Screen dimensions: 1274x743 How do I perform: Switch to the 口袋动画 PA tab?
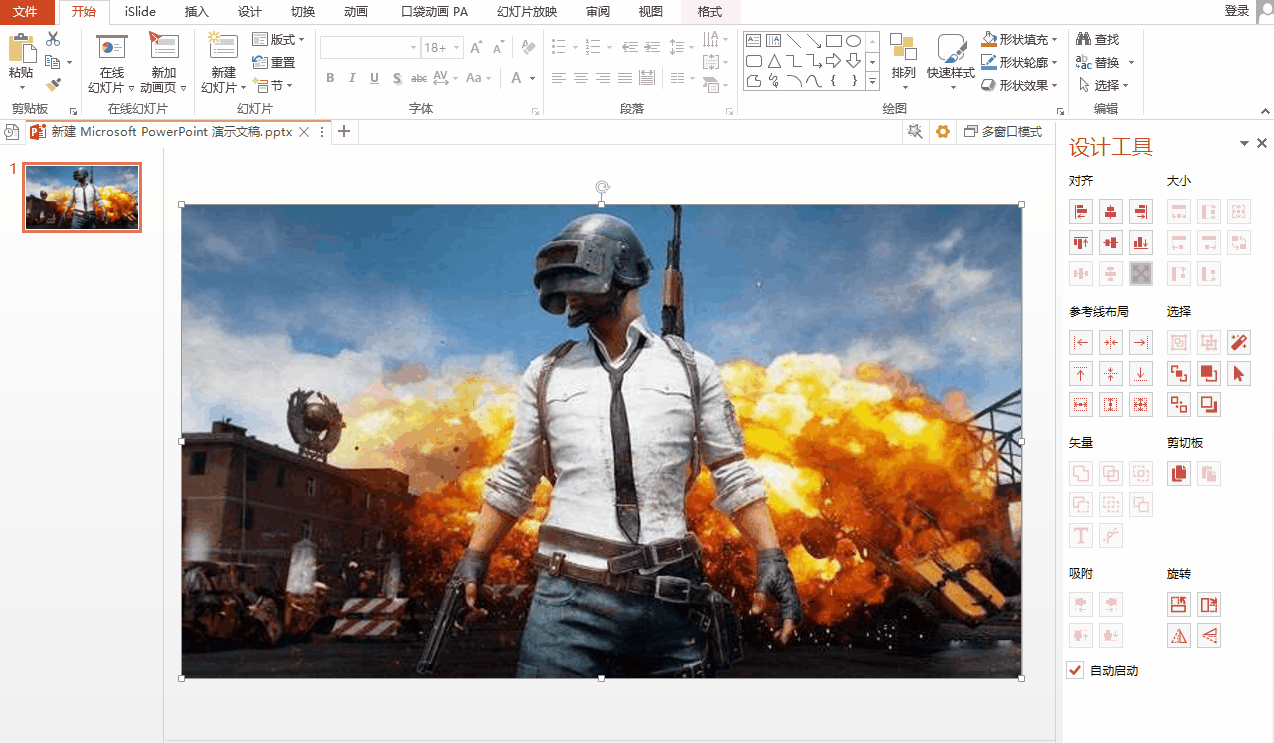click(x=434, y=11)
